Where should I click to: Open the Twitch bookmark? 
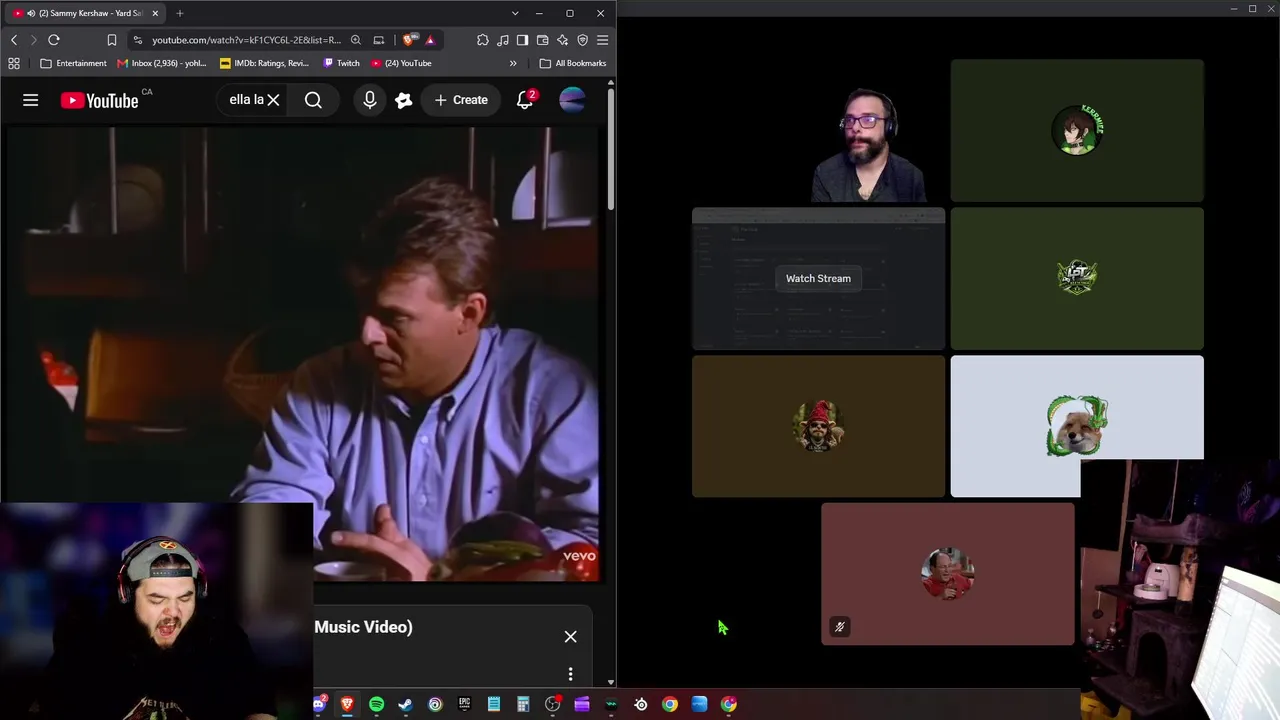pos(341,63)
